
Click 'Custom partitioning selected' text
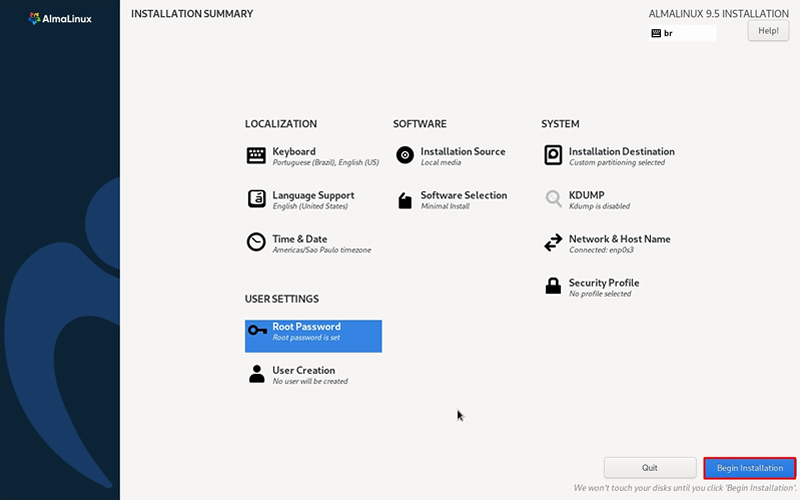click(617, 163)
